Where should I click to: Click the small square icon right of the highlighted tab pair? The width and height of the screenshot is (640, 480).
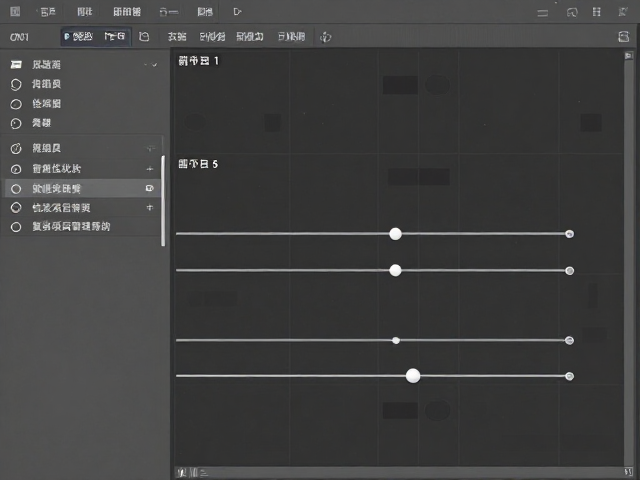tap(144, 37)
